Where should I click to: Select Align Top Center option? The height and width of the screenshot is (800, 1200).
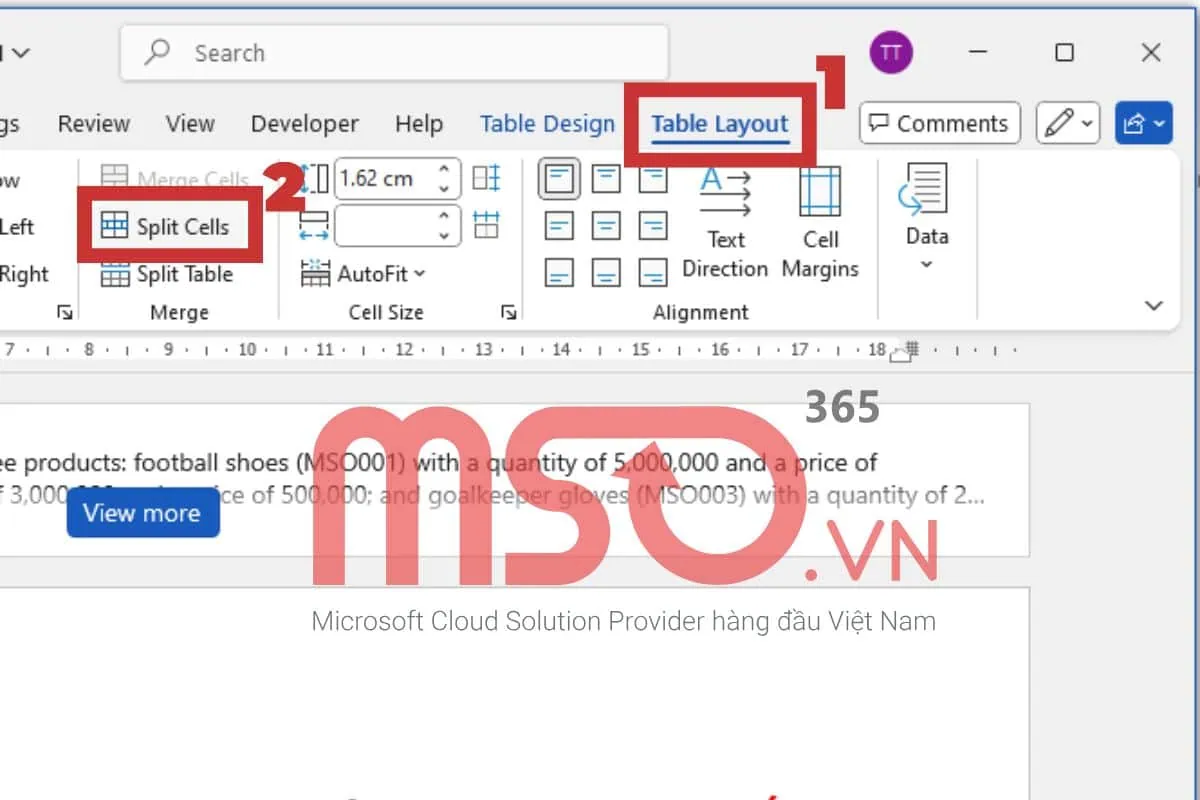tap(606, 180)
